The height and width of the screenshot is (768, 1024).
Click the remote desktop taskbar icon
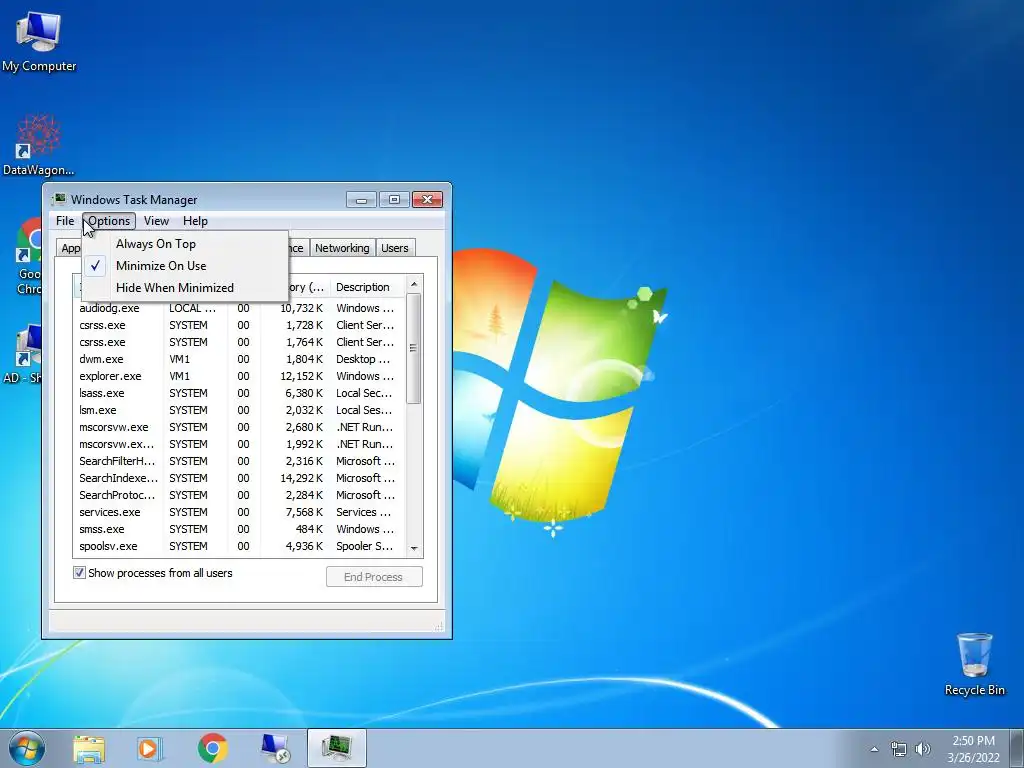click(x=274, y=749)
